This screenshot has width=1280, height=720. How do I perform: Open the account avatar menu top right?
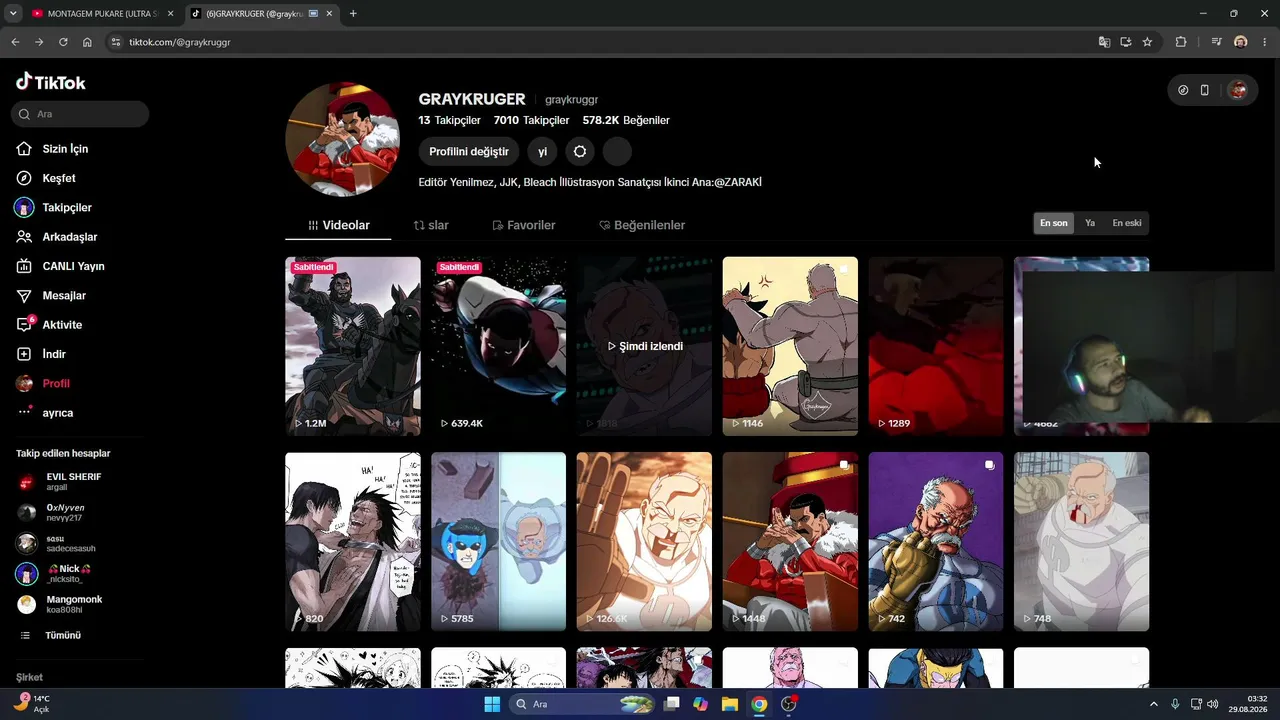(x=1238, y=90)
